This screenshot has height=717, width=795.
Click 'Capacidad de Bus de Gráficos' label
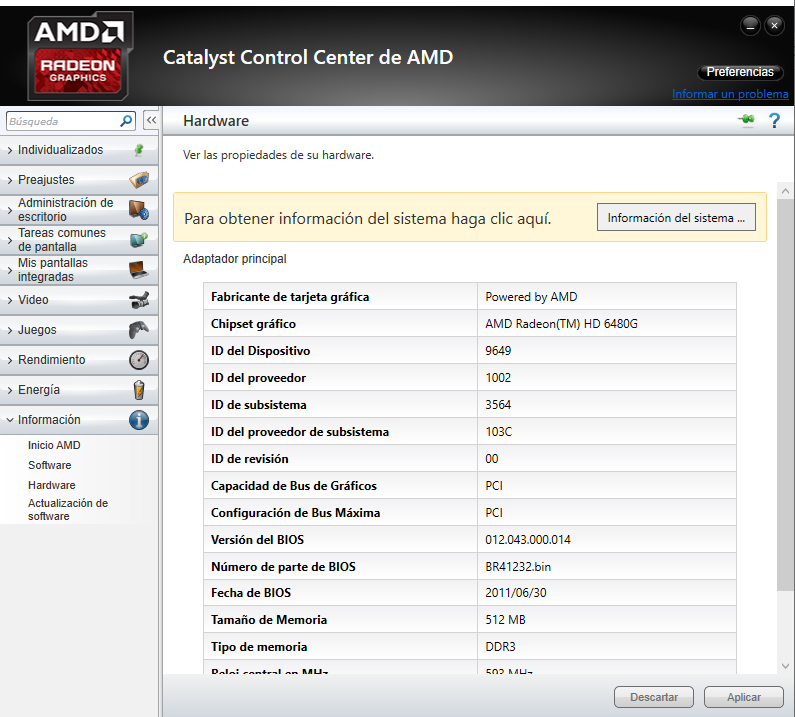(294, 485)
